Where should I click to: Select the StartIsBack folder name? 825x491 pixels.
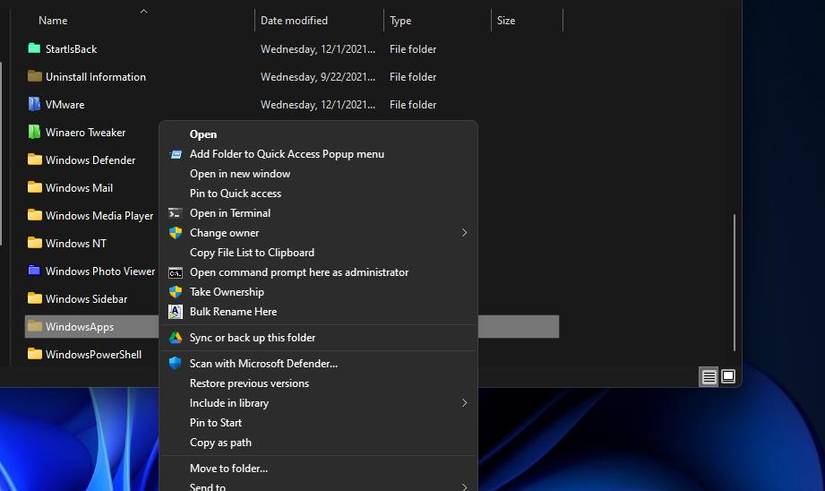pos(71,49)
